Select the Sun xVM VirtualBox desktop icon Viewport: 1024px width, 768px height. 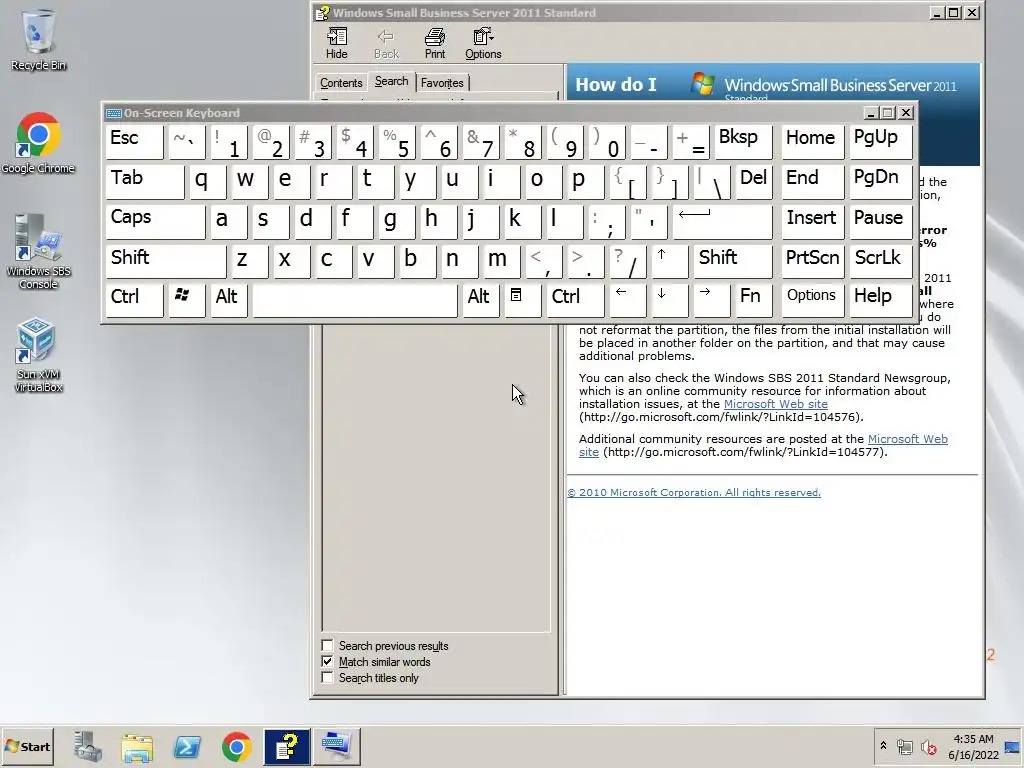[39, 355]
